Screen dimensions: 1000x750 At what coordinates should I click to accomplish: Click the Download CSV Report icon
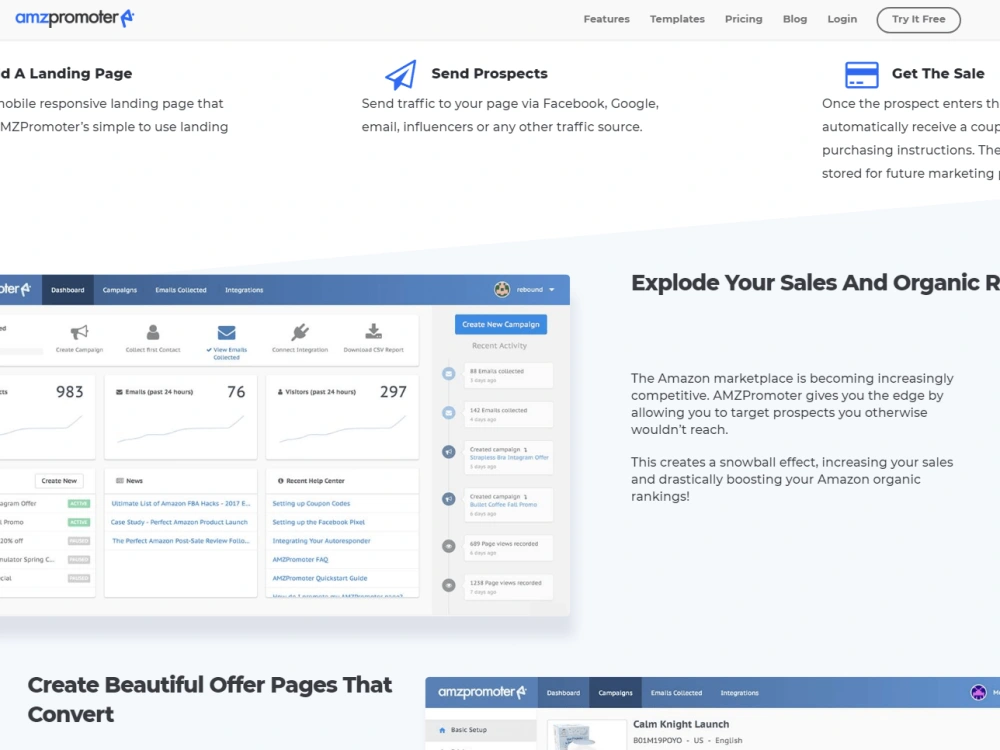pos(374,332)
